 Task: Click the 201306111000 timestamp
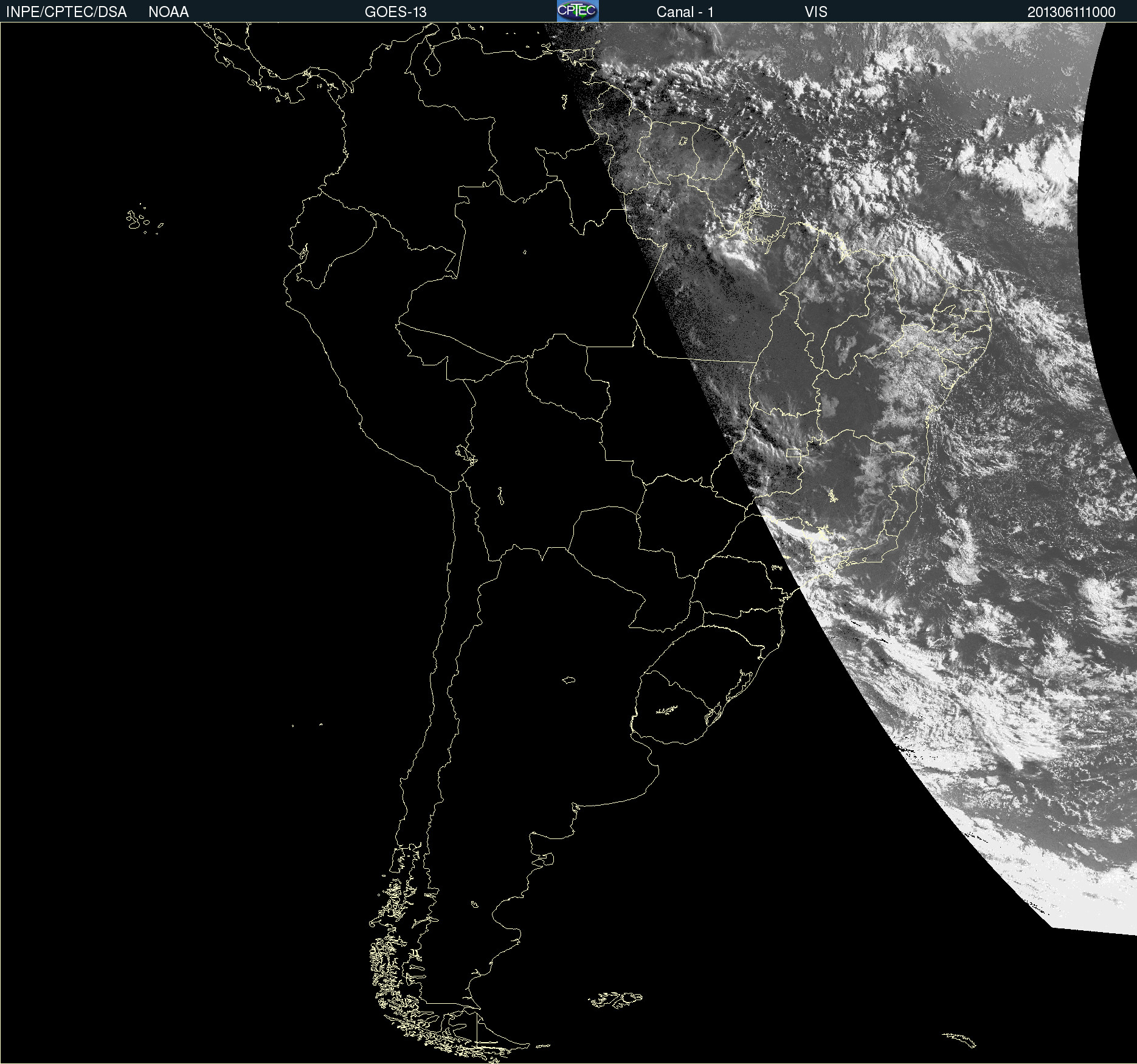[1071, 12]
